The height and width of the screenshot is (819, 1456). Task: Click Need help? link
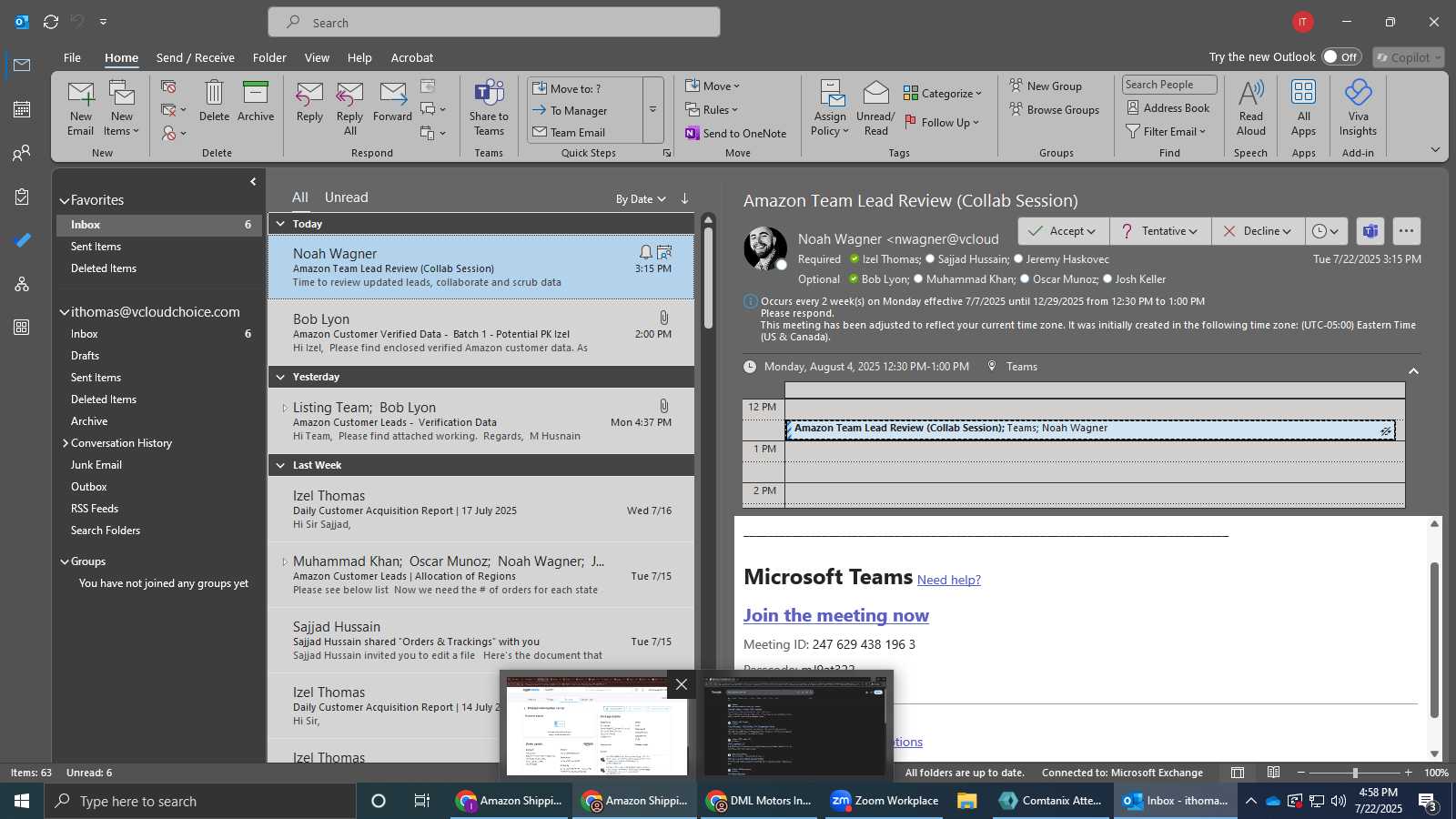coord(948,580)
